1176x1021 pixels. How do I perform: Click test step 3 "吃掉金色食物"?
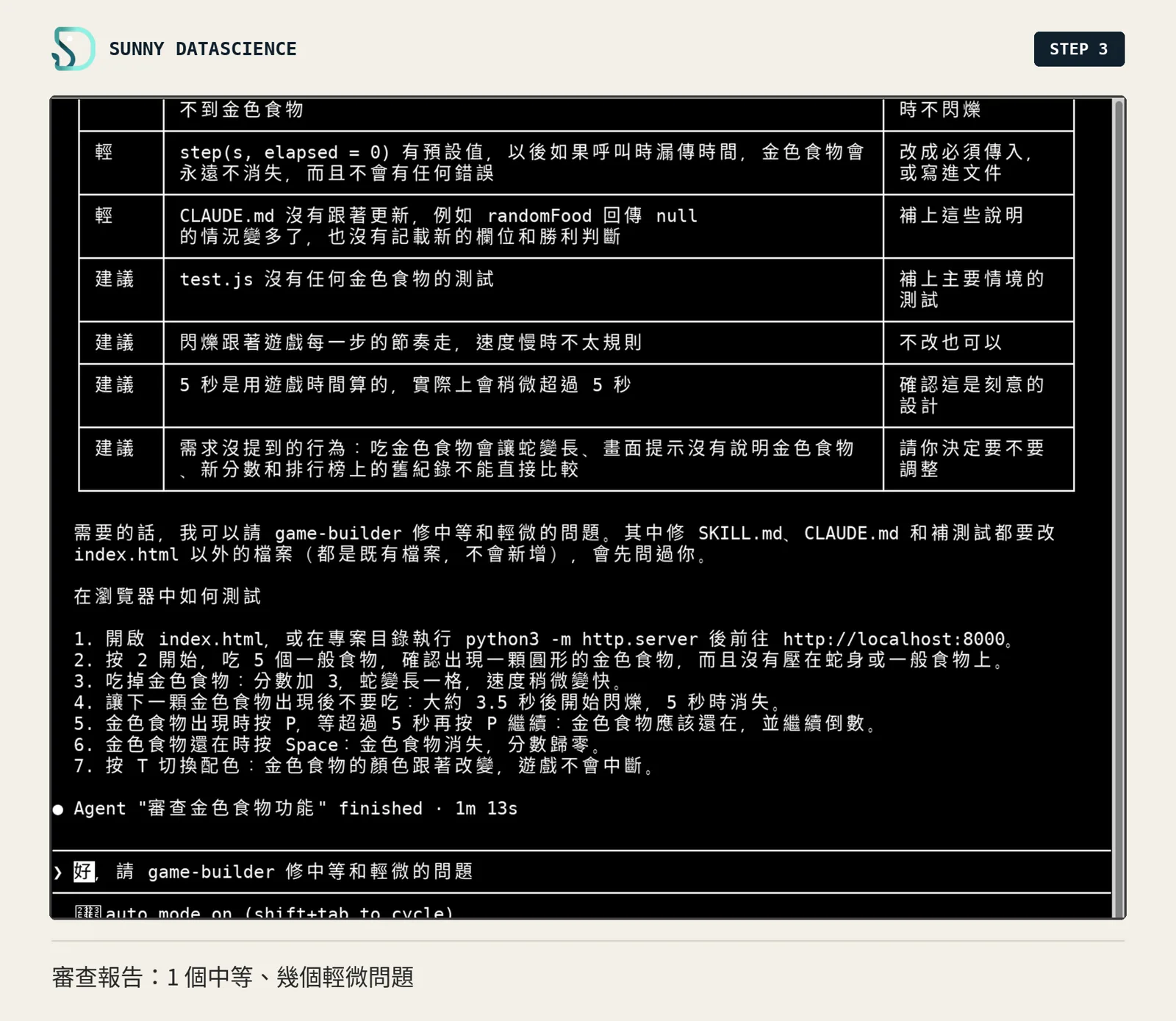(349, 681)
